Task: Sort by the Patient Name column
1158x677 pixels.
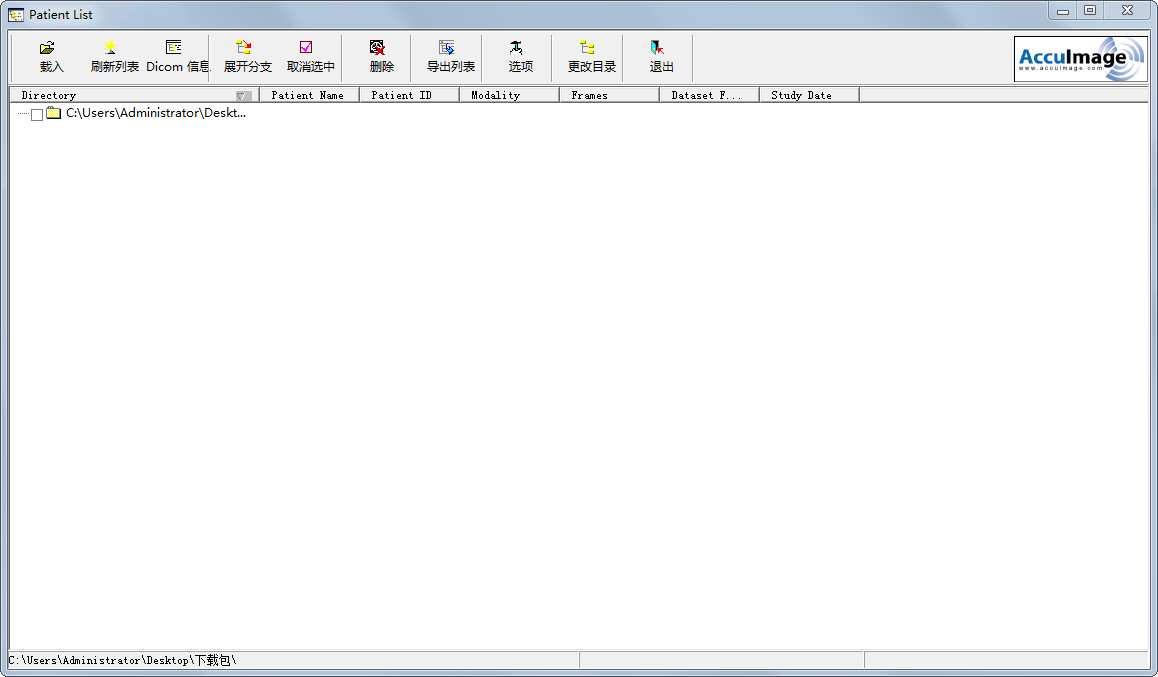Action: coord(308,94)
